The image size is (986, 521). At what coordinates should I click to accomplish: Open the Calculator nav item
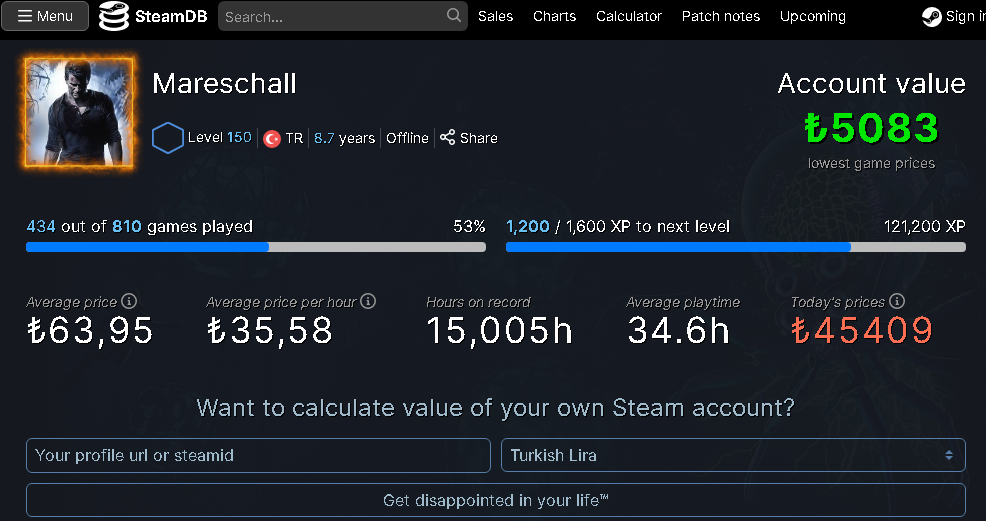coord(629,16)
